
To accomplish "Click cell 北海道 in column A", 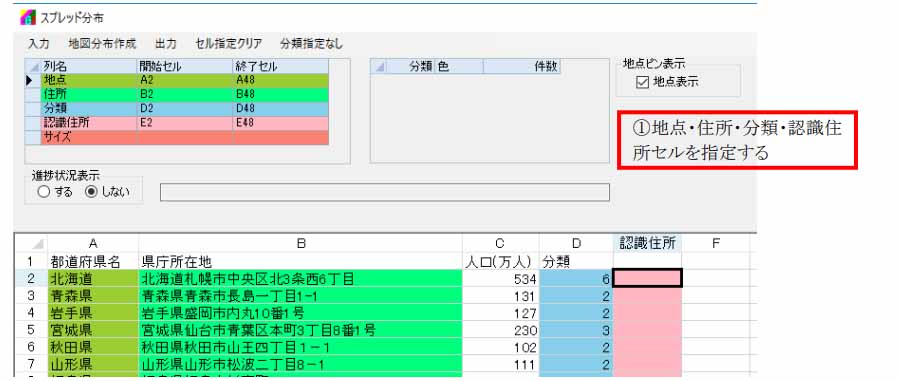I will [x=93, y=279].
